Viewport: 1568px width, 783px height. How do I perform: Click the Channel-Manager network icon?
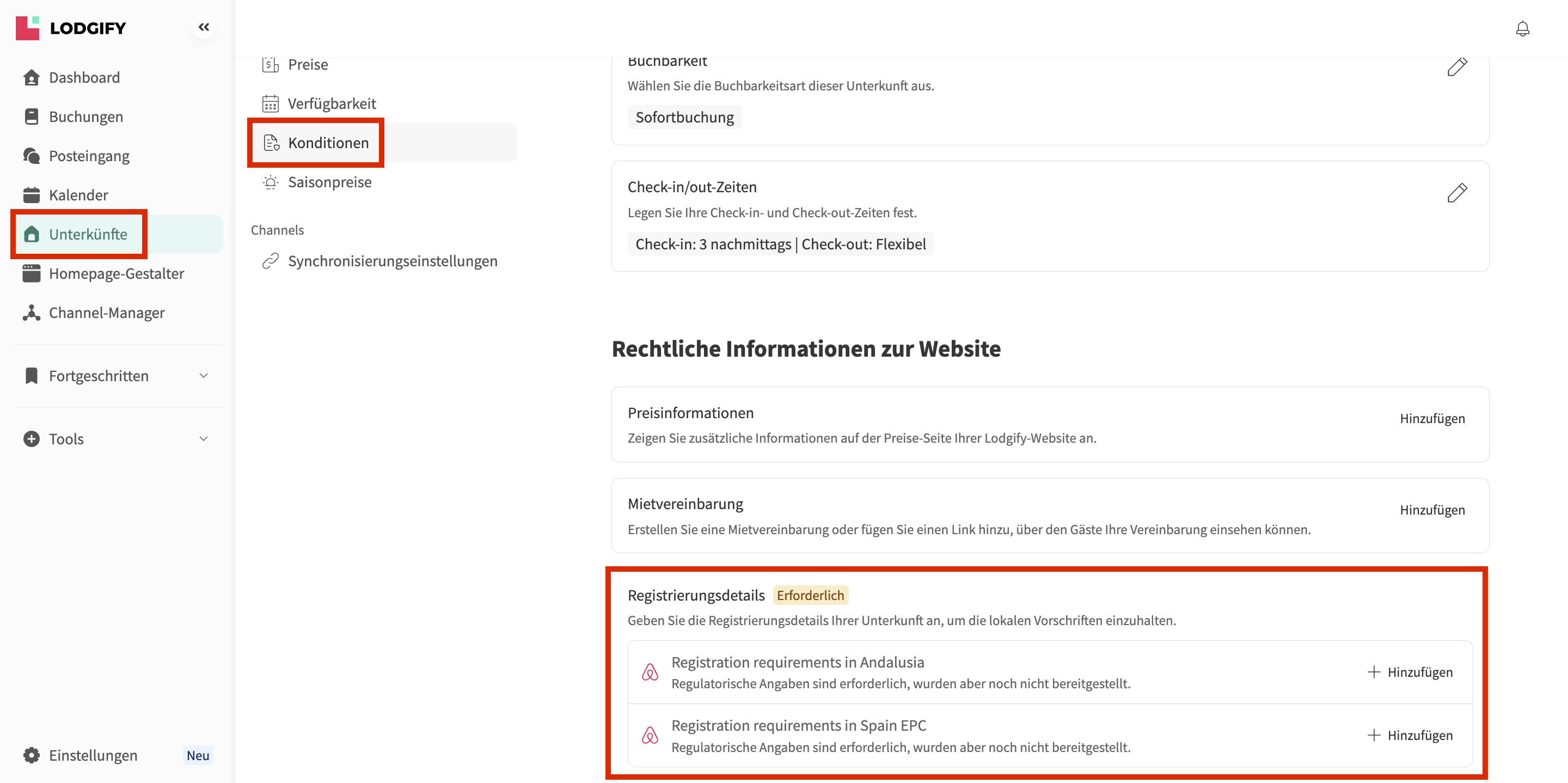[x=32, y=313]
